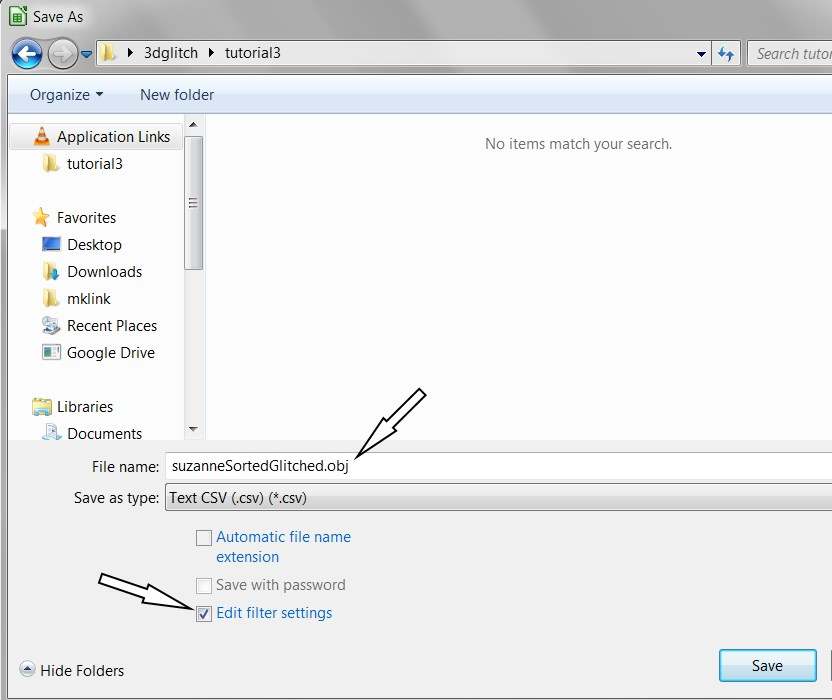Screen dimensions: 832x700
Task: Focus the Search tutorial3 field
Action: (790, 54)
